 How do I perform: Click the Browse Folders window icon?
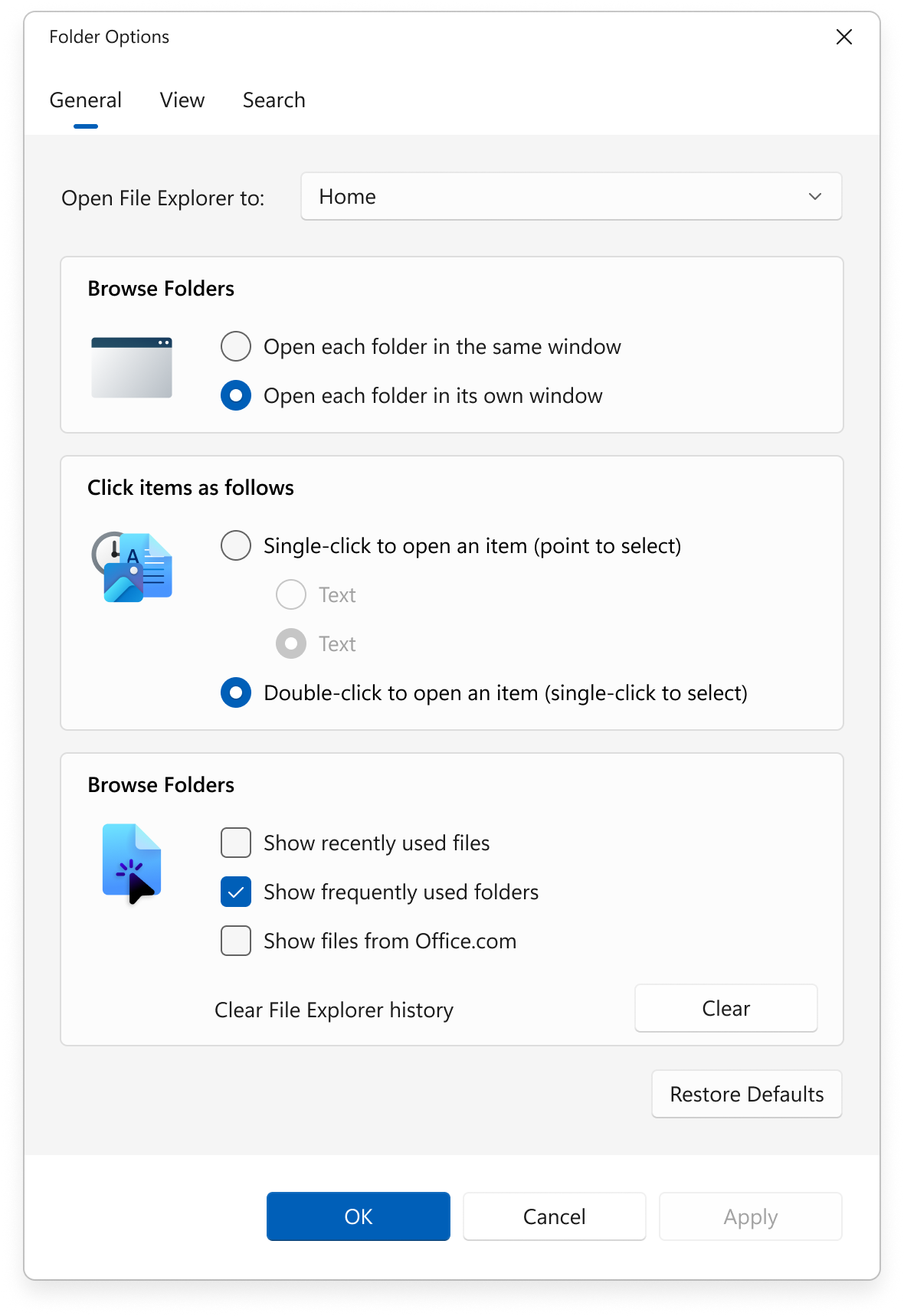(x=132, y=368)
